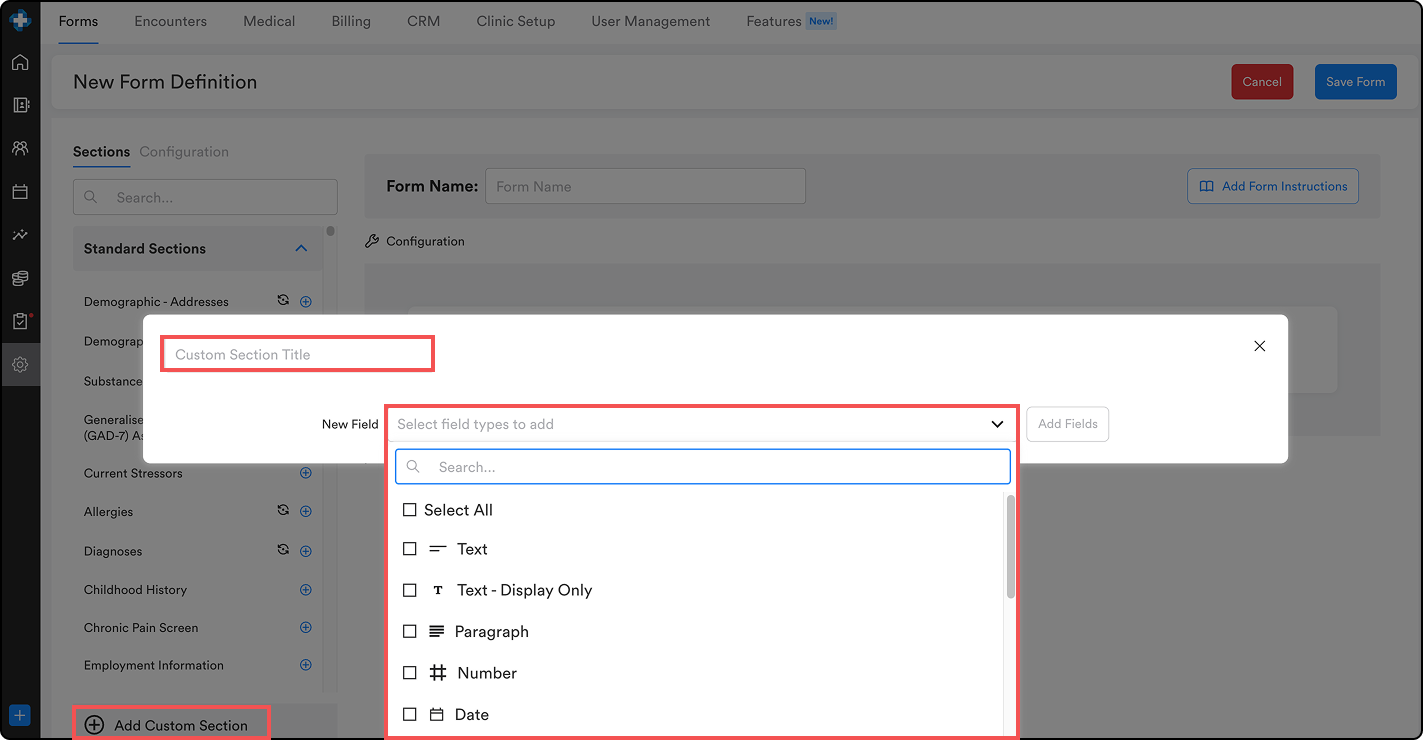This screenshot has width=1423, height=740.
Task: Tick the Paragraph field type checkbox
Action: click(x=410, y=632)
